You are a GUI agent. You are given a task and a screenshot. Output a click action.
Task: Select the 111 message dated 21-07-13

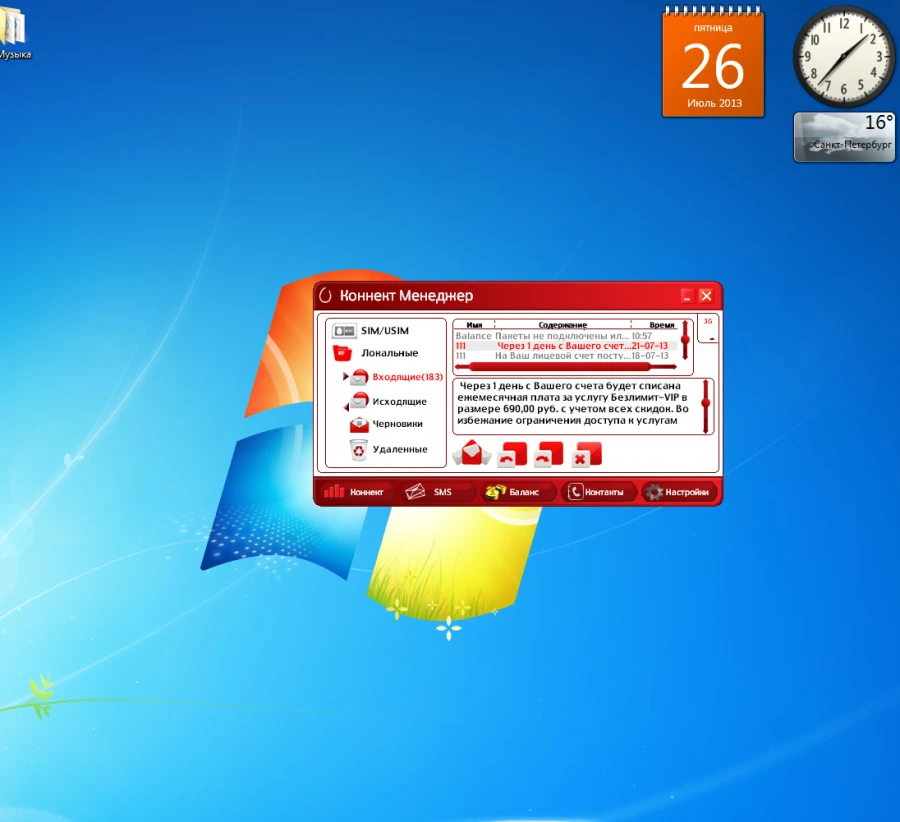pos(566,346)
